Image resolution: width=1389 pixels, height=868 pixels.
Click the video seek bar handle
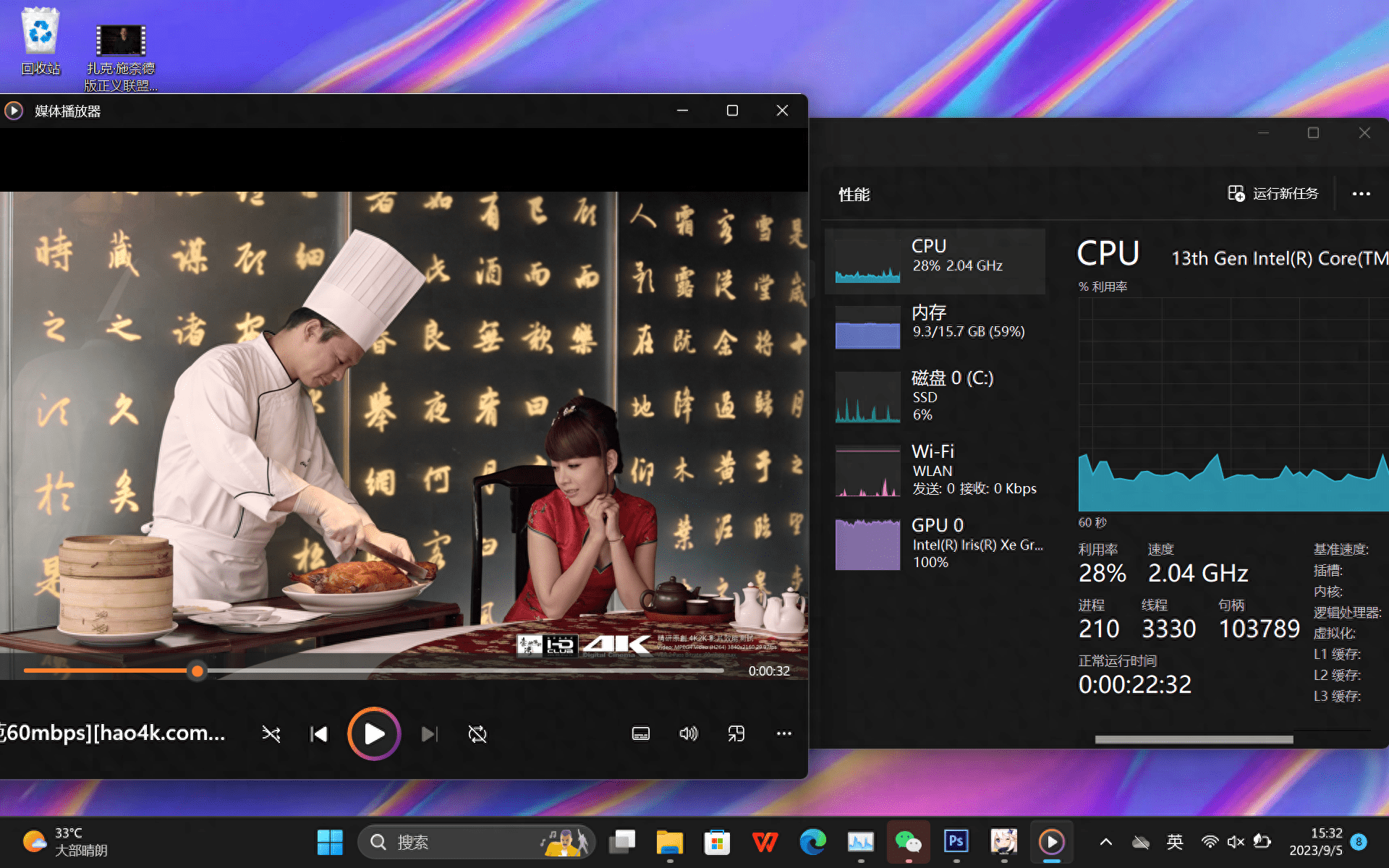197,671
